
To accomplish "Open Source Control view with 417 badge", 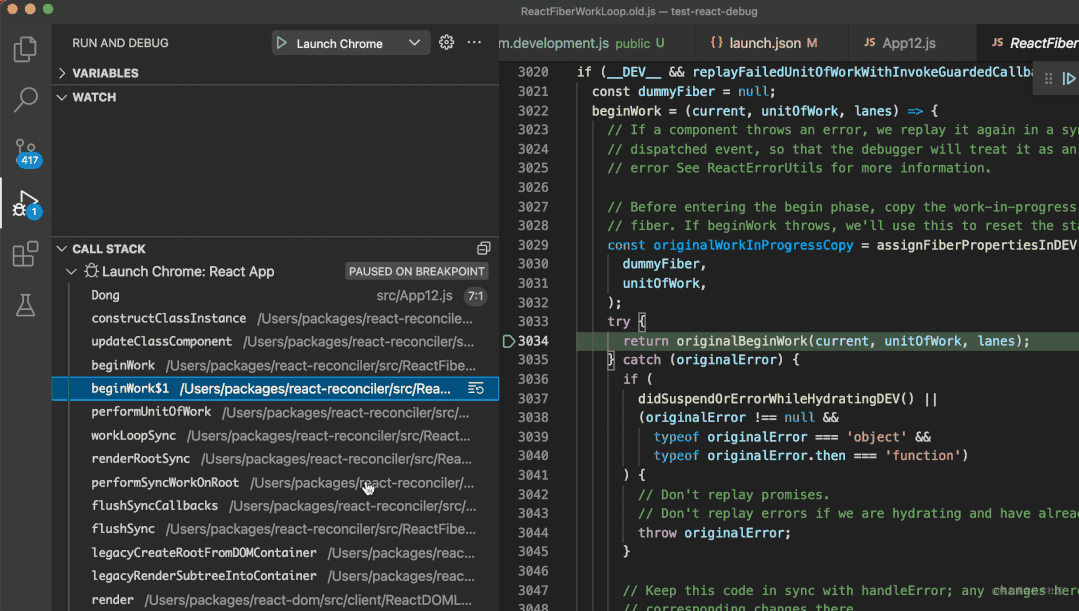I will click(27, 152).
